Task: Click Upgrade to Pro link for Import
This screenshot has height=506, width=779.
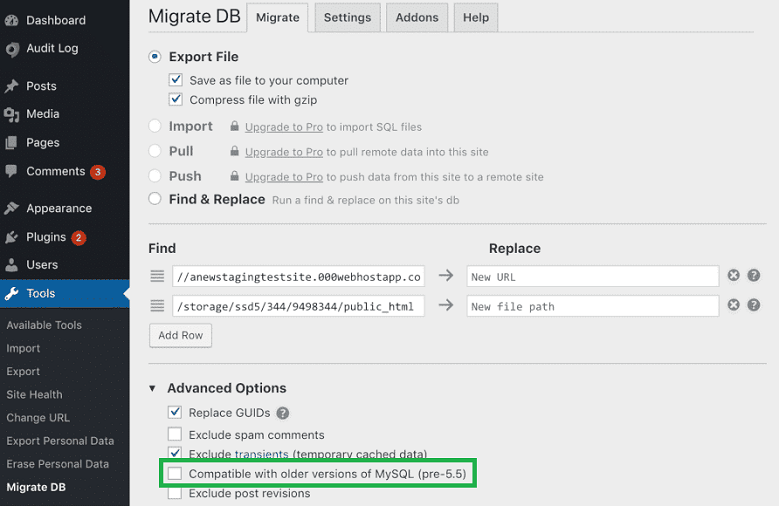Action: (284, 127)
